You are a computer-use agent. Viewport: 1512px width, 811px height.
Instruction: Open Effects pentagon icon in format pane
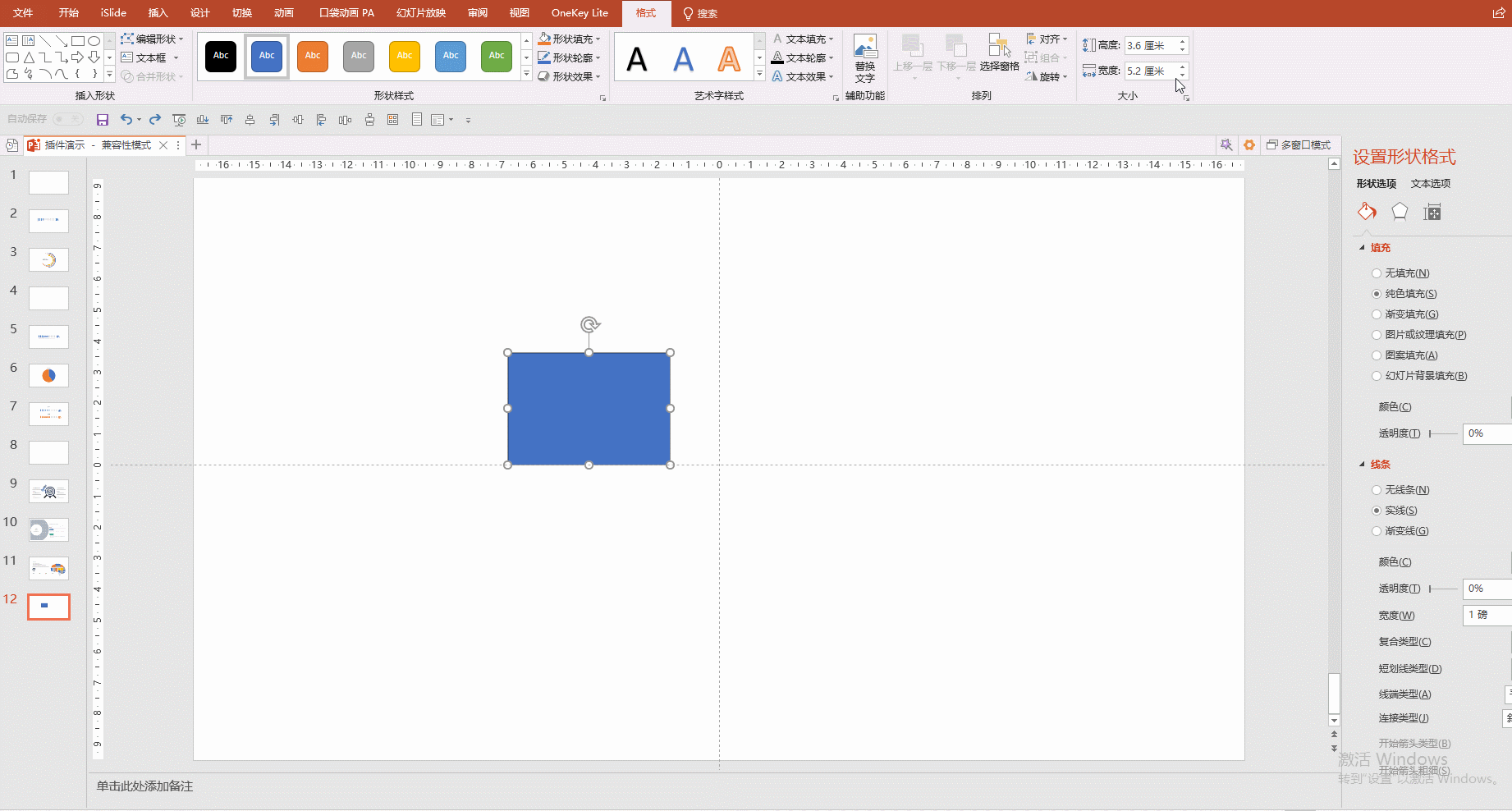(x=1400, y=212)
